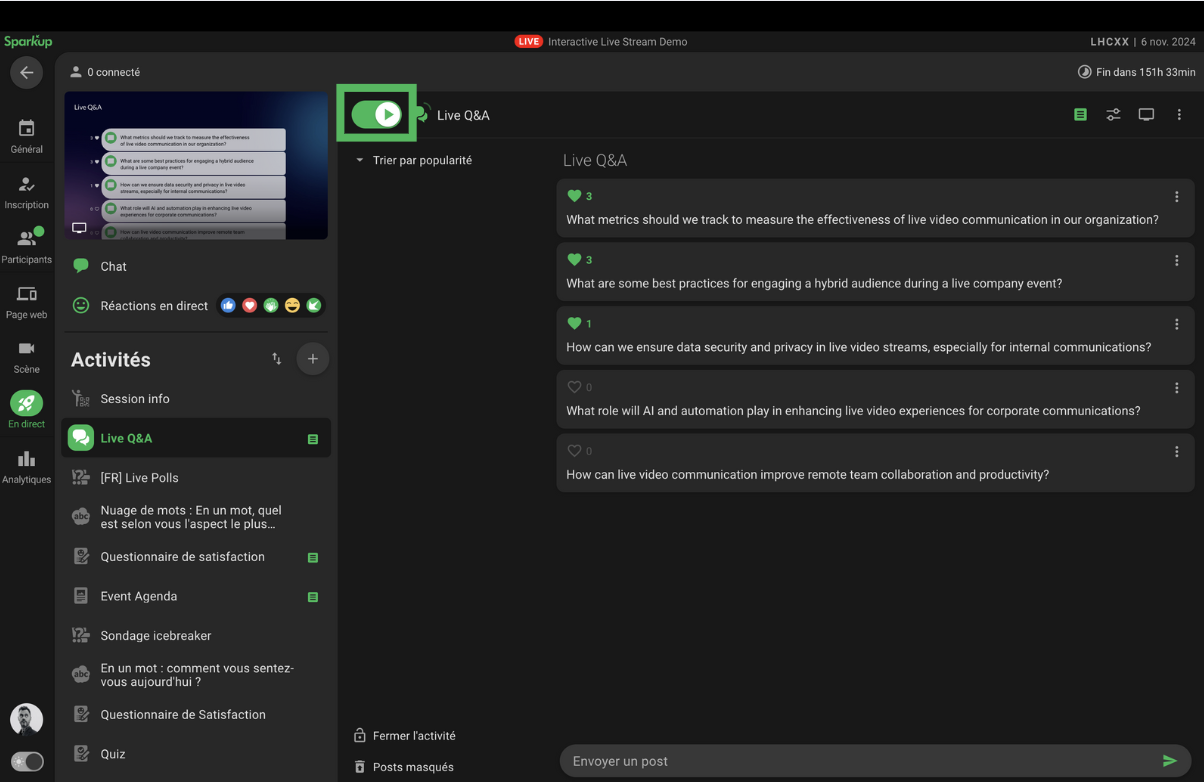Like the AI and automation question
The height and width of the screenshot is (782, 1204).
click(574, 387)
